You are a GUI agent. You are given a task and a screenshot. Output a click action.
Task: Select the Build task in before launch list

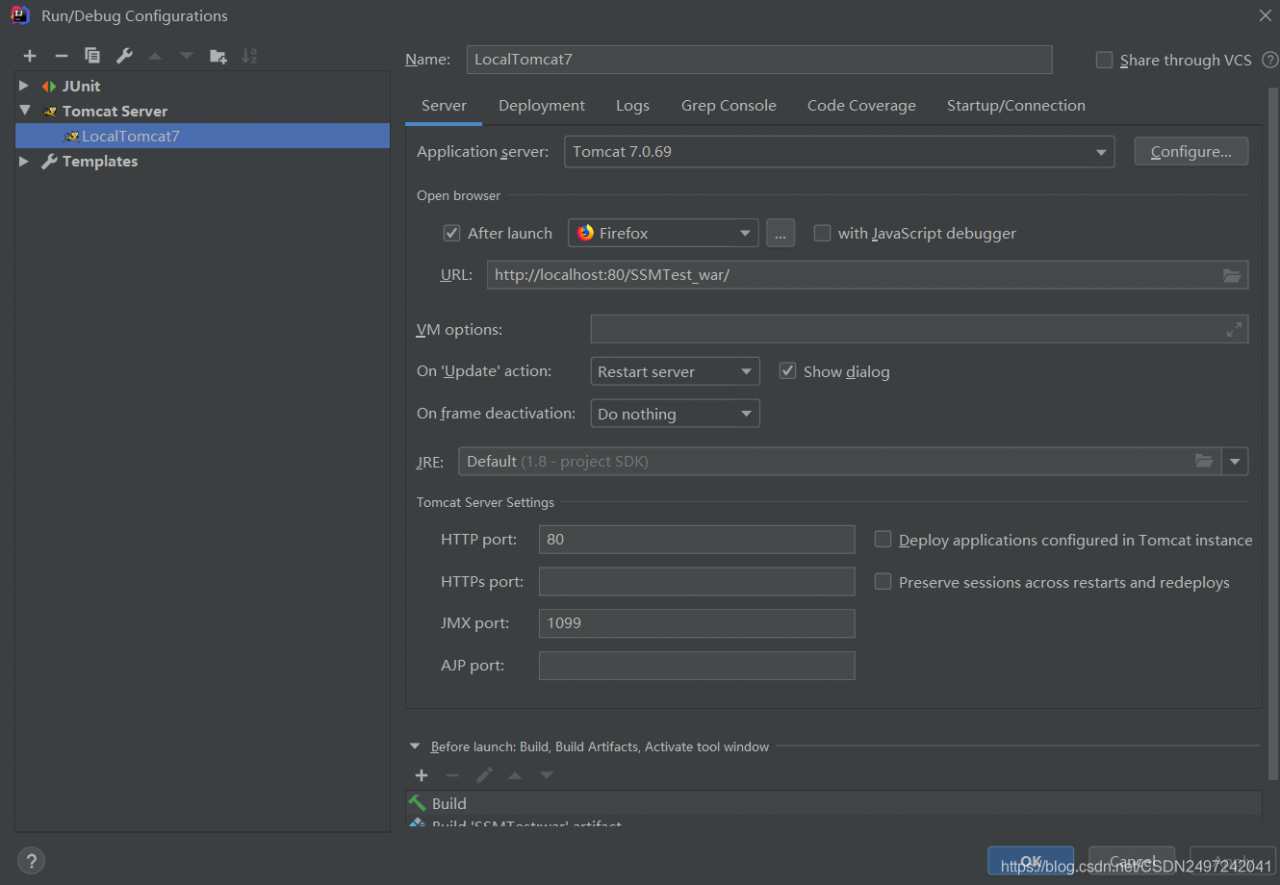[834, 803]
